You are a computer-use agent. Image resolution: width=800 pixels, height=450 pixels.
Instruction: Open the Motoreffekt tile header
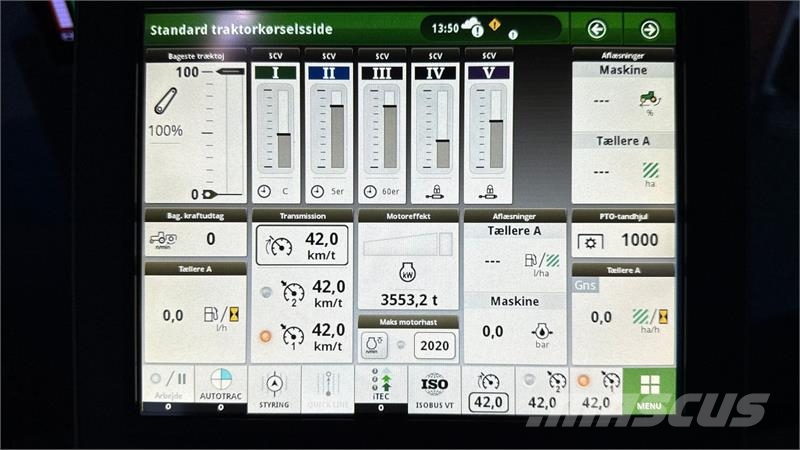point(408,216)
